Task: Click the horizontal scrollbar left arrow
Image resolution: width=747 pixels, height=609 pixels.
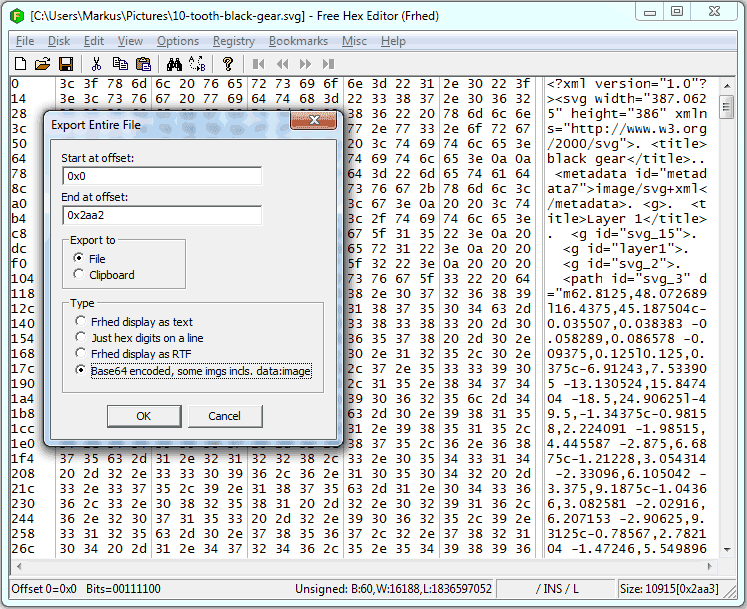Action: point(19,567)
